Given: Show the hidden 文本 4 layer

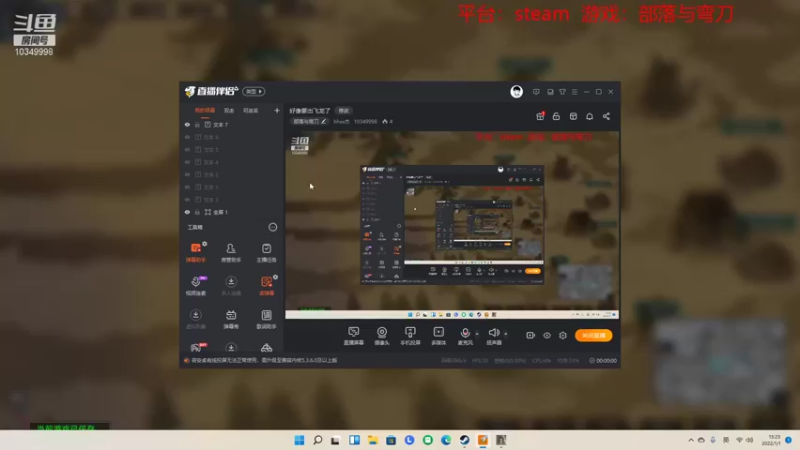Looking at the screenshot, I should (x=187, y=162).
